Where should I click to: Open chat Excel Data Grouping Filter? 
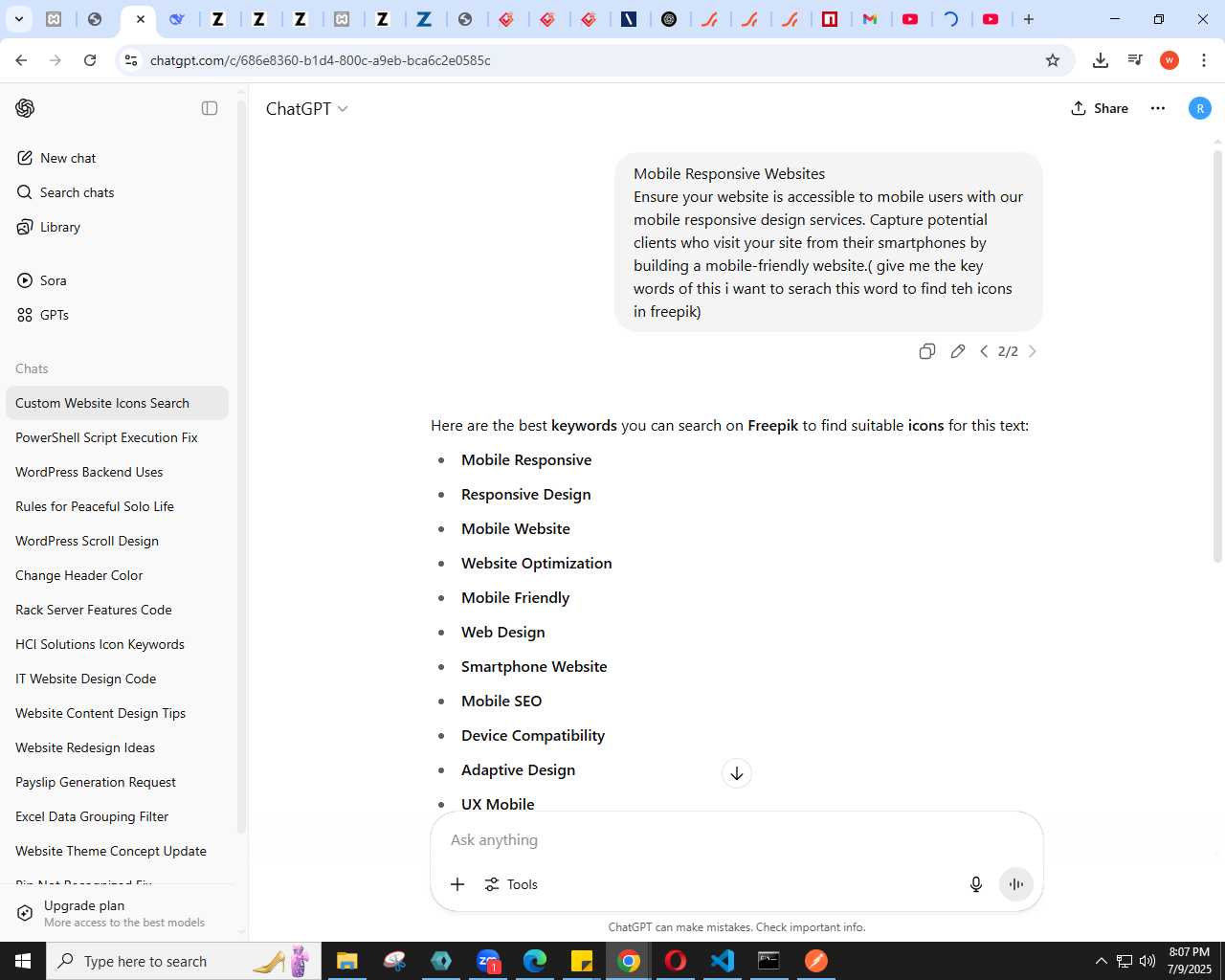point(118,816)
